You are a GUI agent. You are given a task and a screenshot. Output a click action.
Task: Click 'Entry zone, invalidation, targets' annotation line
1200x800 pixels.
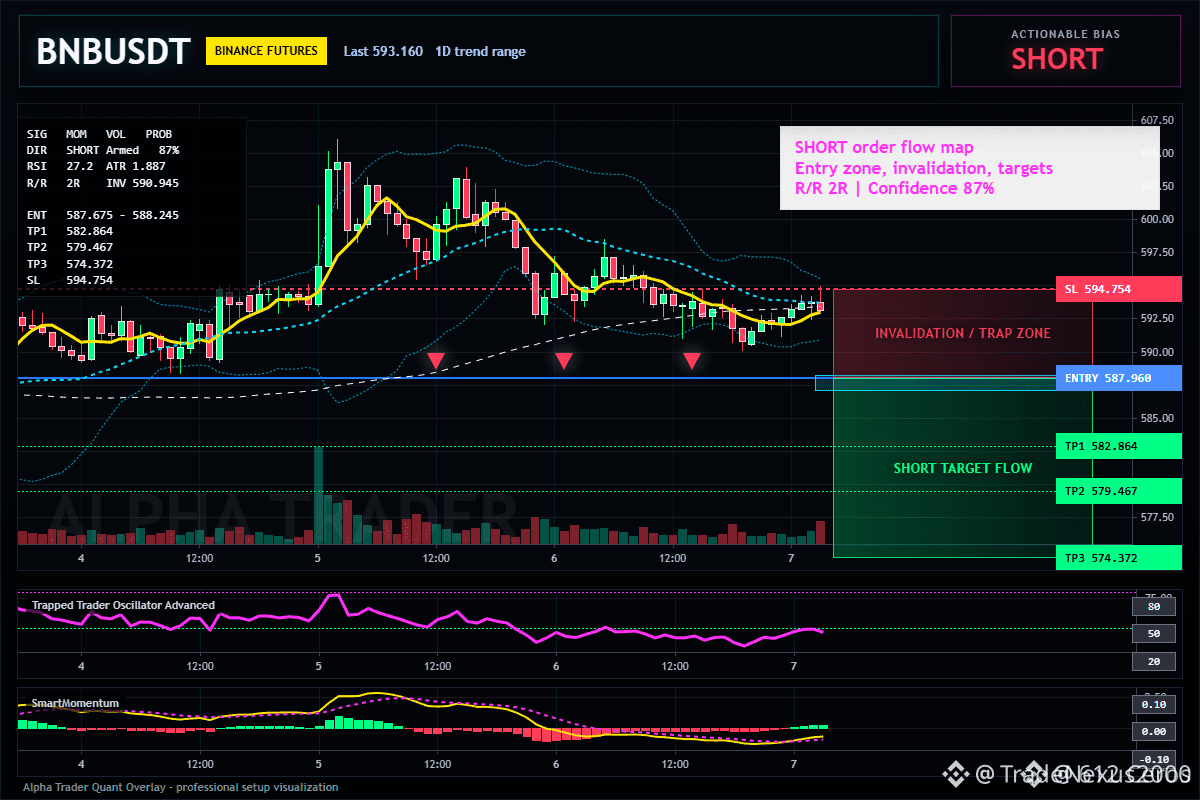(924, 168)
